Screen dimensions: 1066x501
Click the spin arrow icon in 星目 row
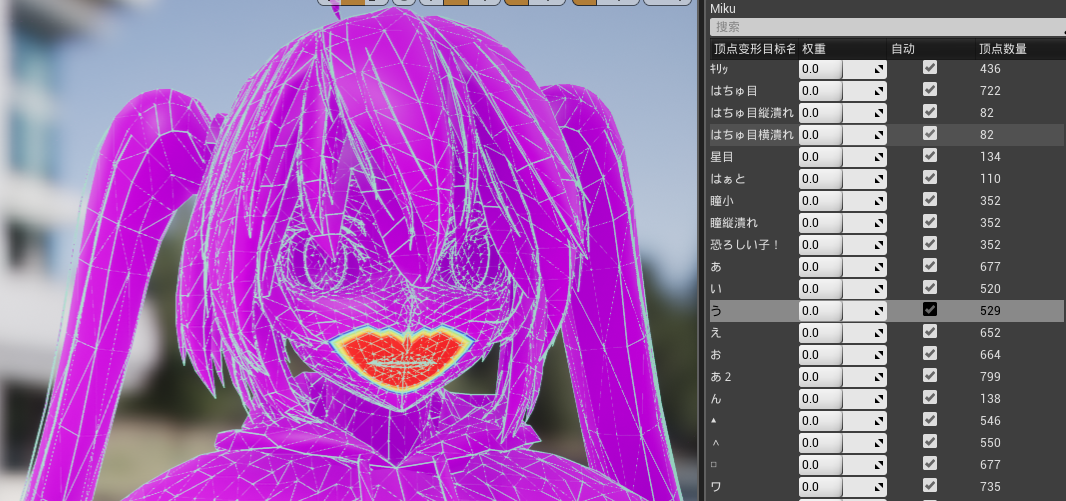pos(880,157)
